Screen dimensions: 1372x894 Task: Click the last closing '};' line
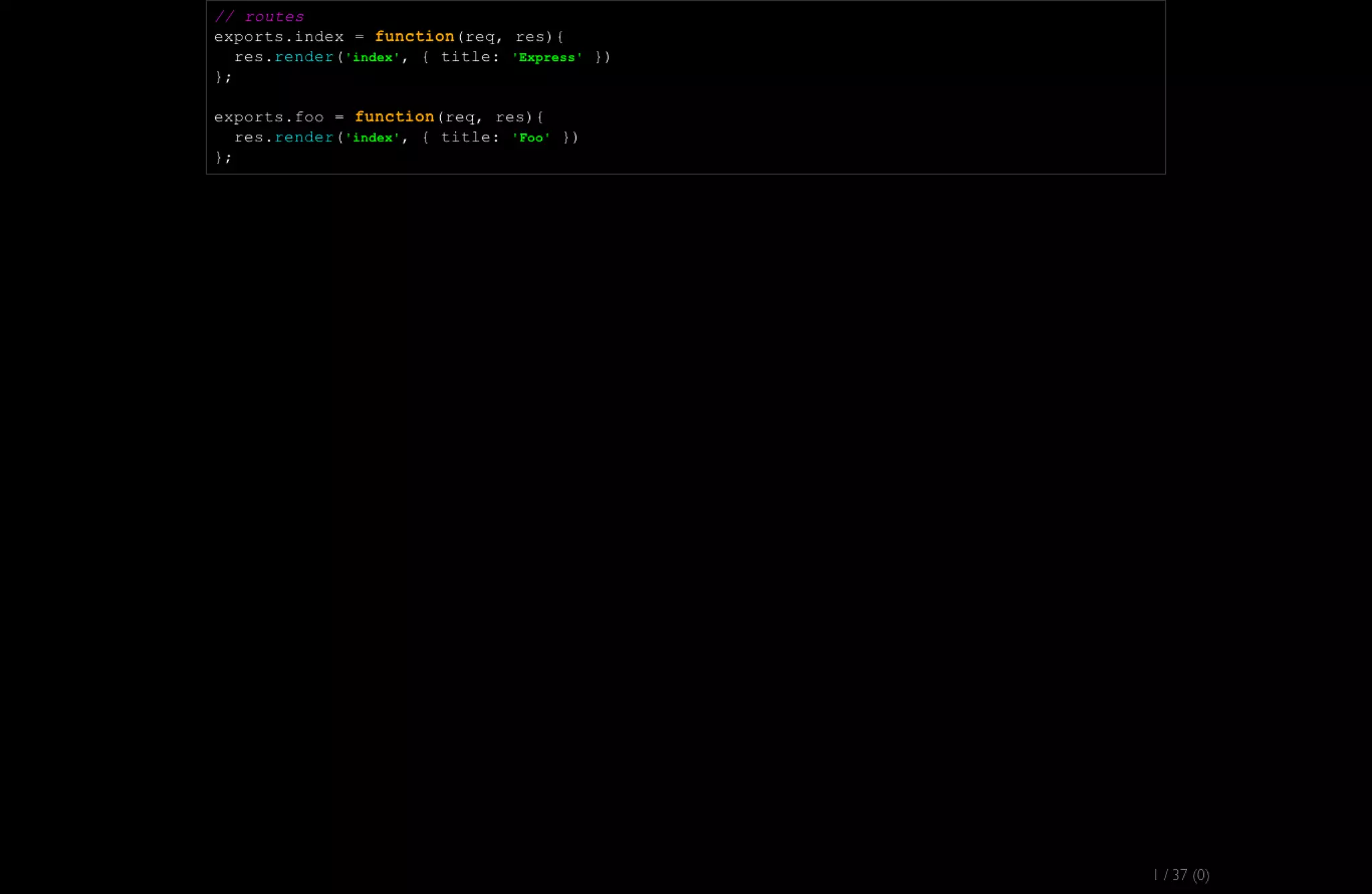point(223,157)
